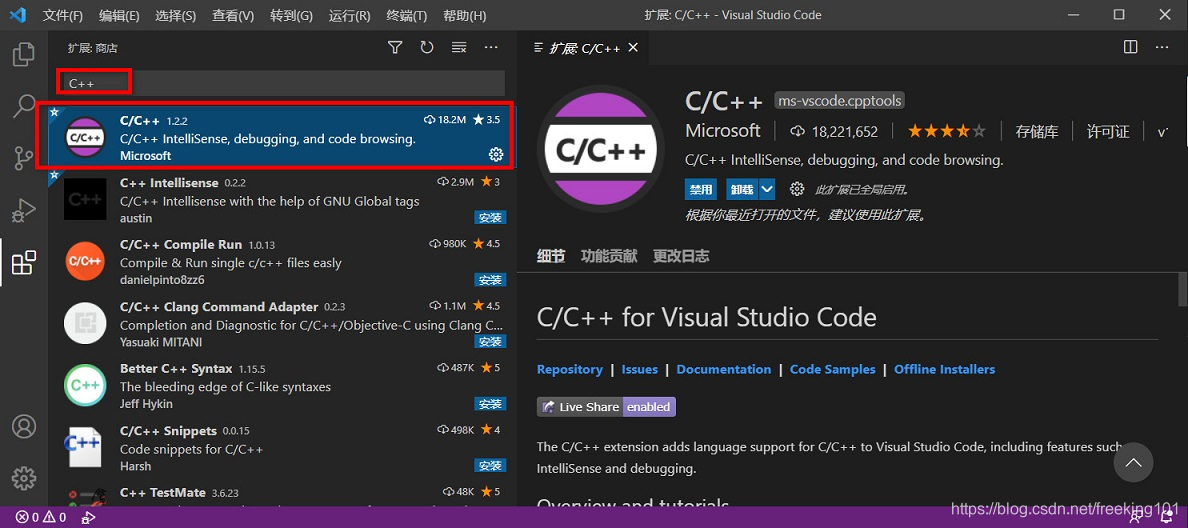Open the 终端(T) menu
The width and height of the screenshot is (1188, 528).
click(407, 15)
